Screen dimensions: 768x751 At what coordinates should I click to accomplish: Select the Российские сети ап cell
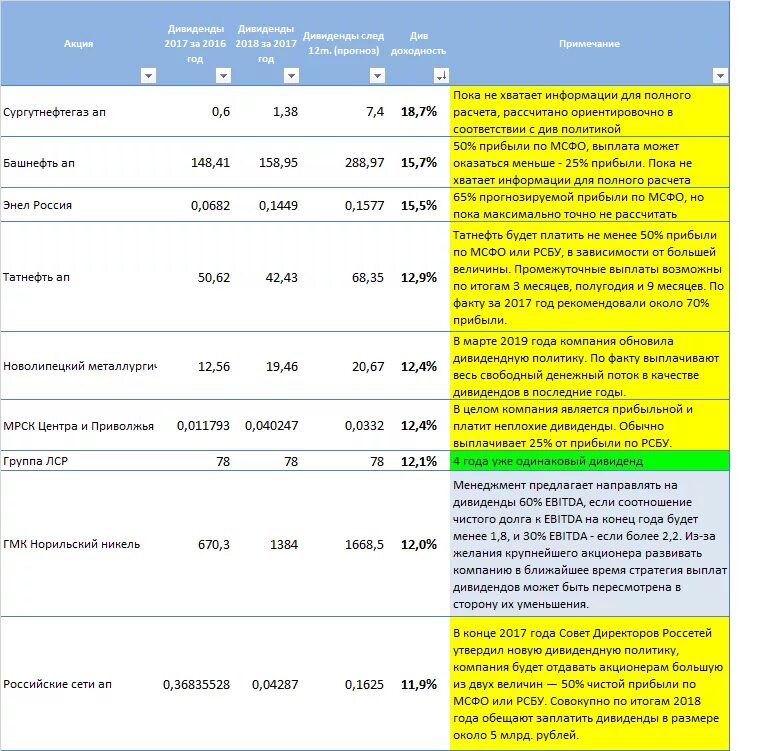pos(79,684)
